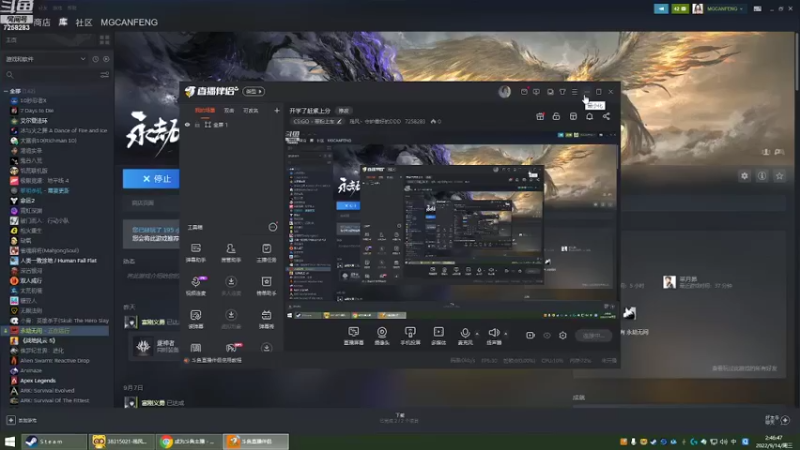
Task: Select Apex Legends in library list
Action: click(x=38, y=381)
